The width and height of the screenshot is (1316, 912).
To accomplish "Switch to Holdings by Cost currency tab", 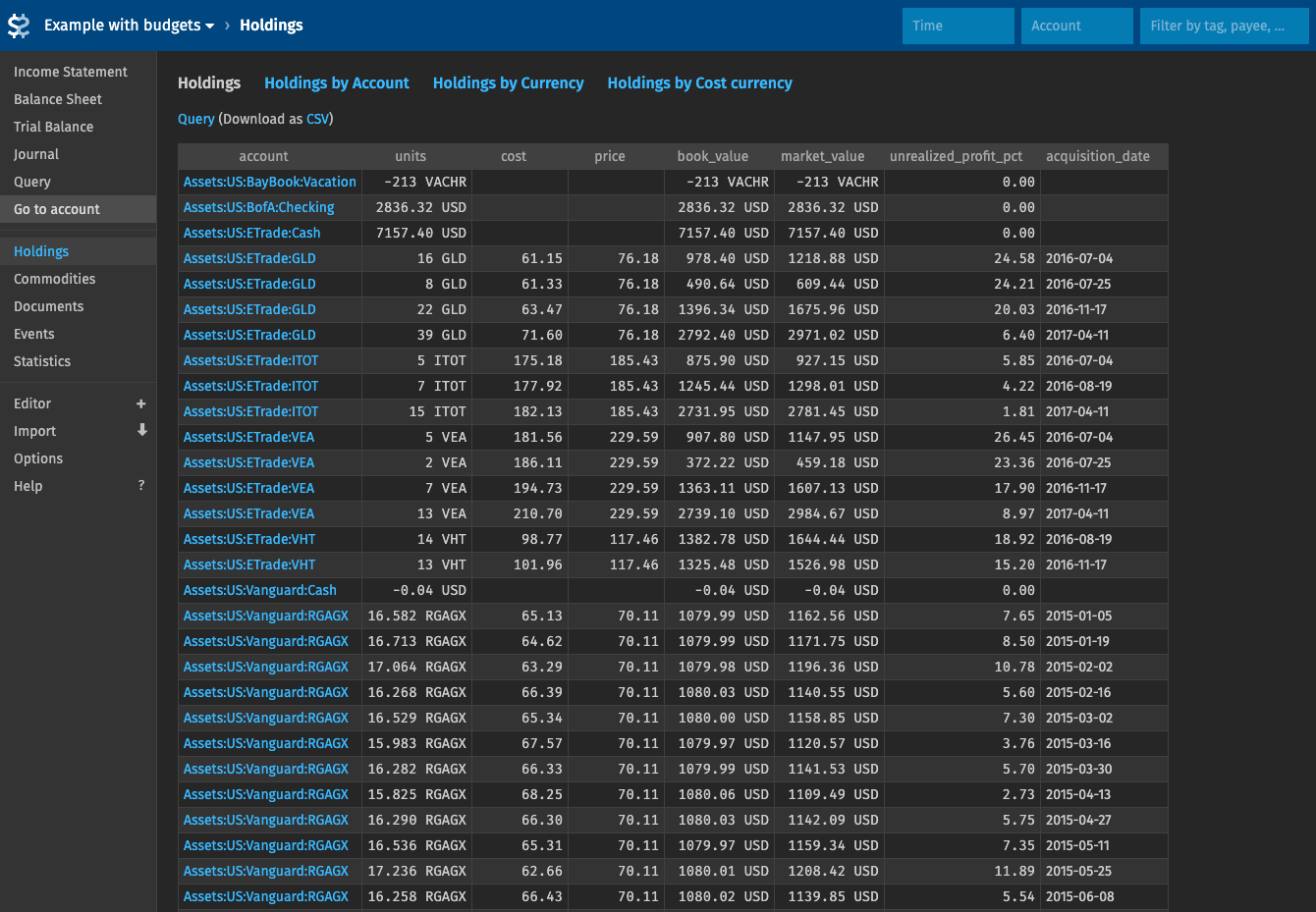I will click(x=700, y=83).
